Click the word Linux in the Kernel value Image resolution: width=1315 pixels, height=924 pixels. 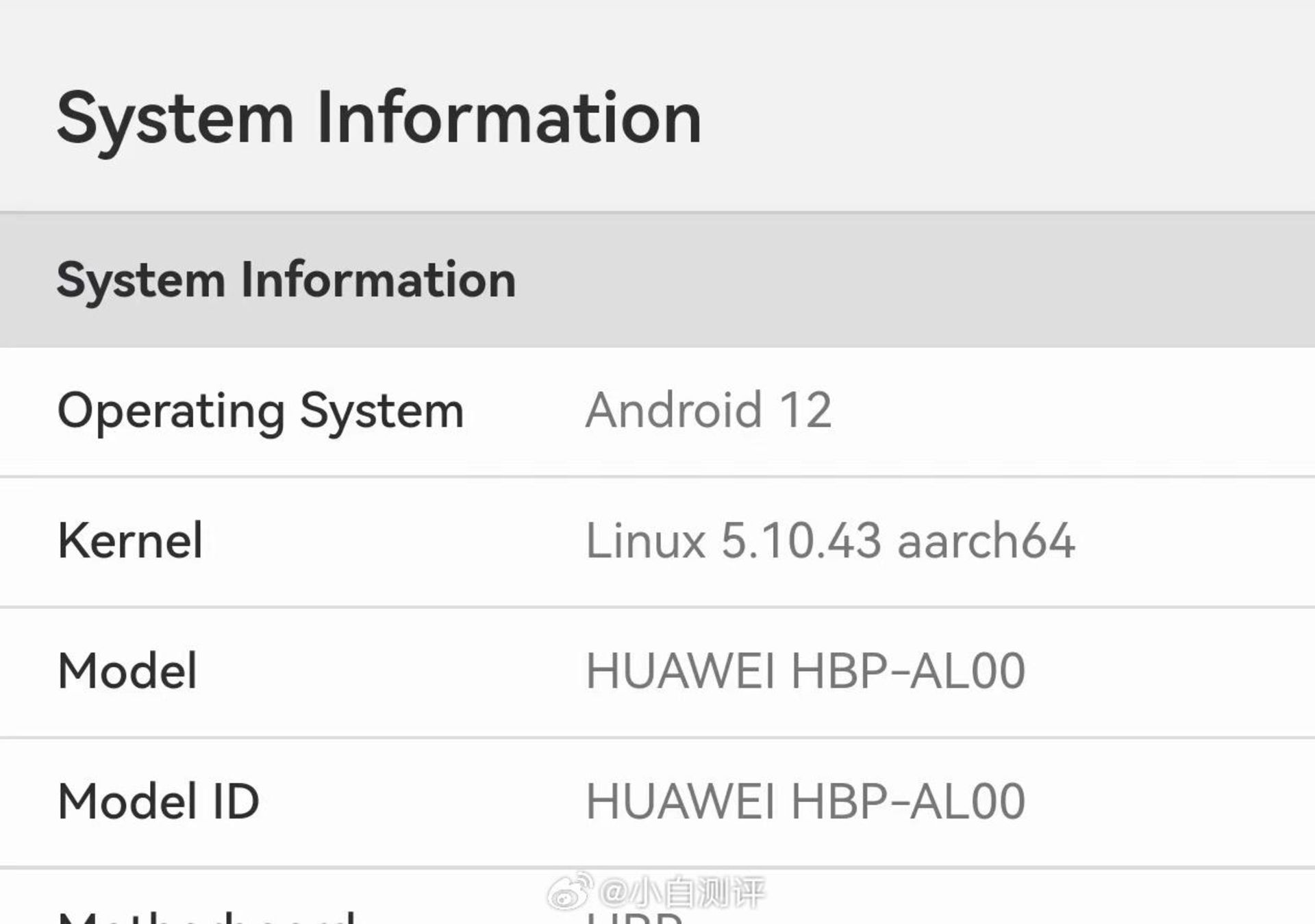pos(645,541)
